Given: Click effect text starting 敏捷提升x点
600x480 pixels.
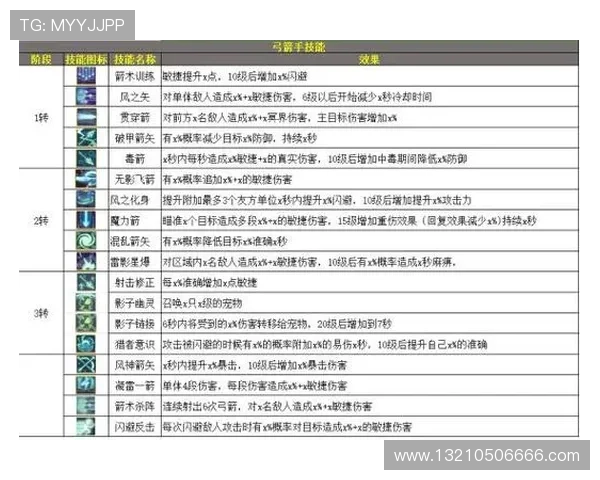Looking at the screenshot, I should pyautogui.click(x=235, y=77).
